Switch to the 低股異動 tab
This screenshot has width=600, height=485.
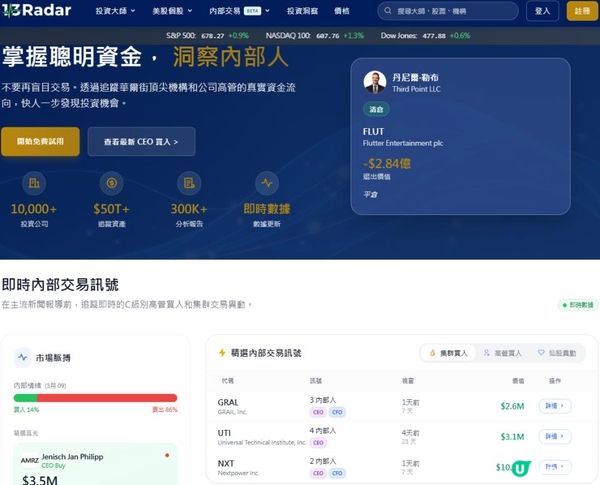(x=557, y=353)
